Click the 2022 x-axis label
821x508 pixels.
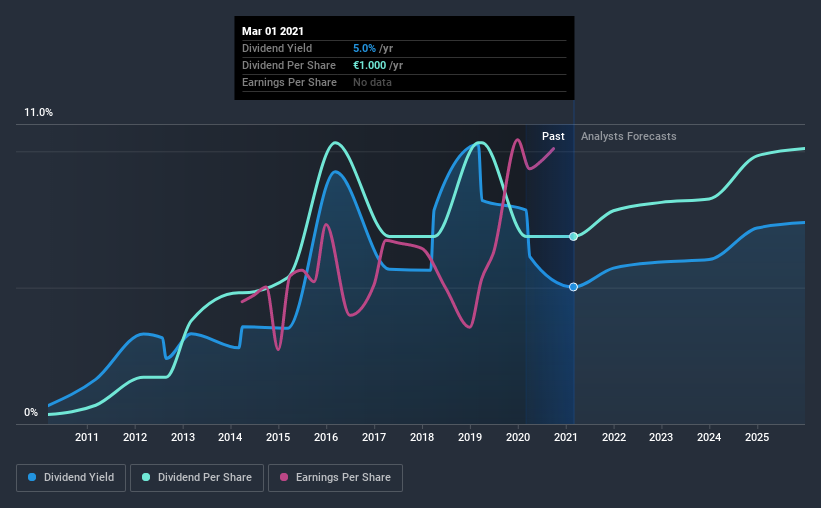pyautogui.click(x=614, y=437)
